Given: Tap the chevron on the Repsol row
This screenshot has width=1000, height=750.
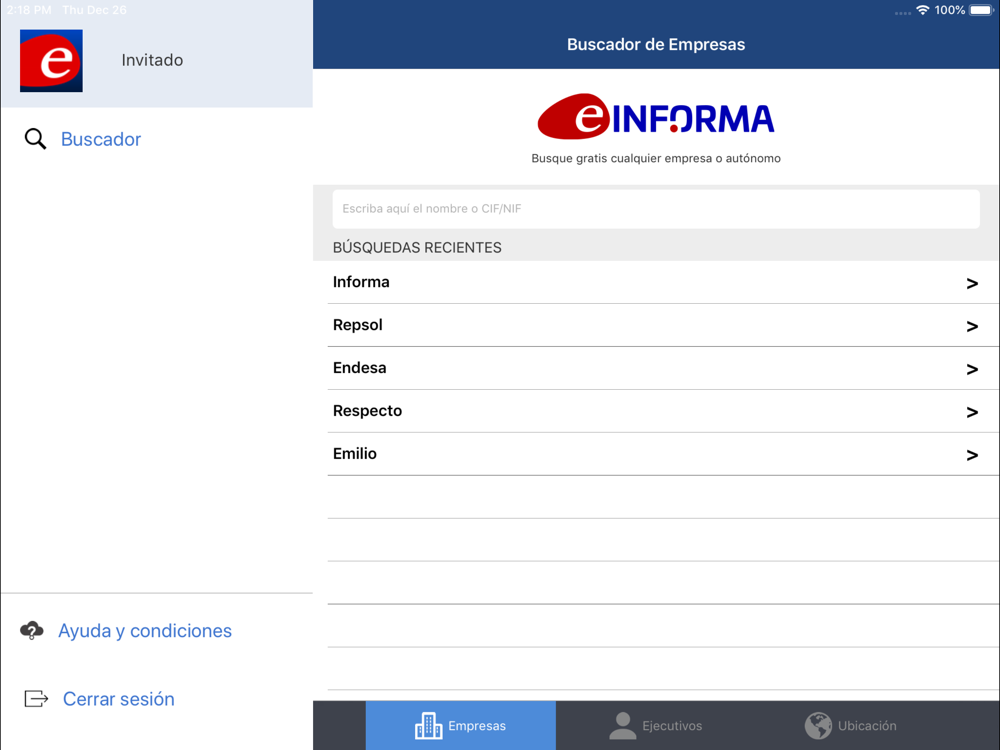Looking at the screenshot, I should pyautogui.click(x=972, y=327).
